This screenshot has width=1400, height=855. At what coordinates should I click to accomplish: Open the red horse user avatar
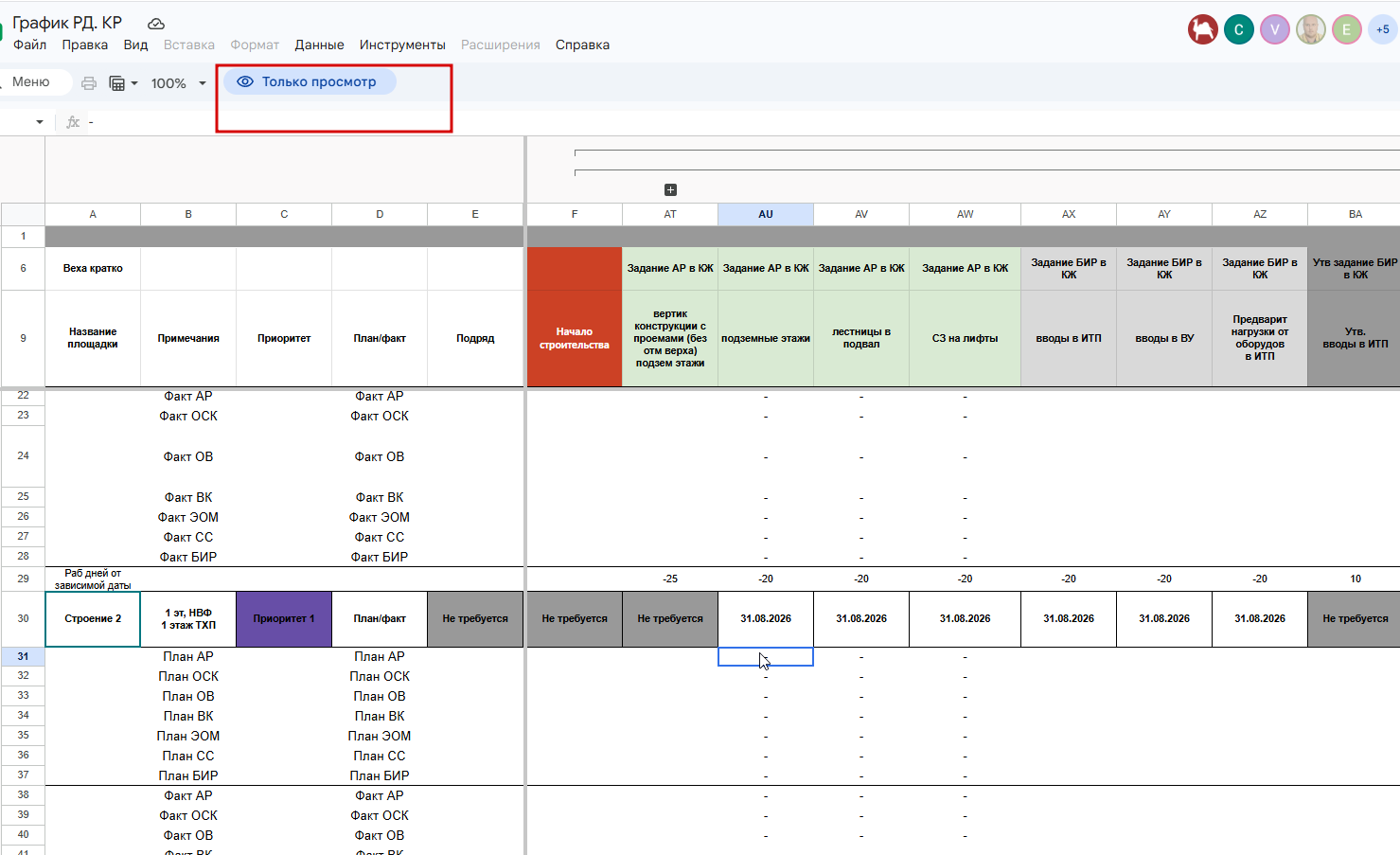click(x=1203, y=29)
